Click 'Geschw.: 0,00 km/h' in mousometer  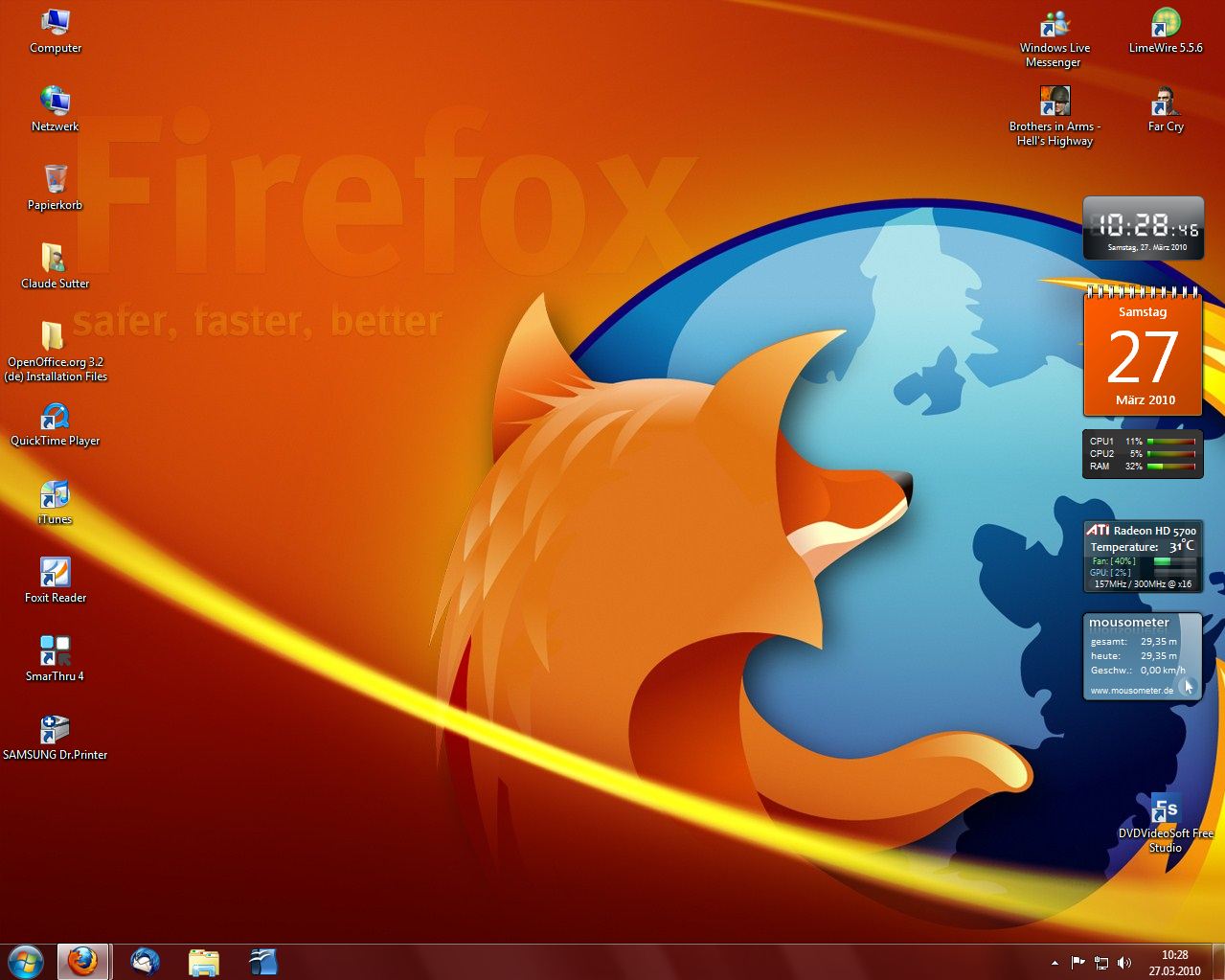[x=1138, y=671]
